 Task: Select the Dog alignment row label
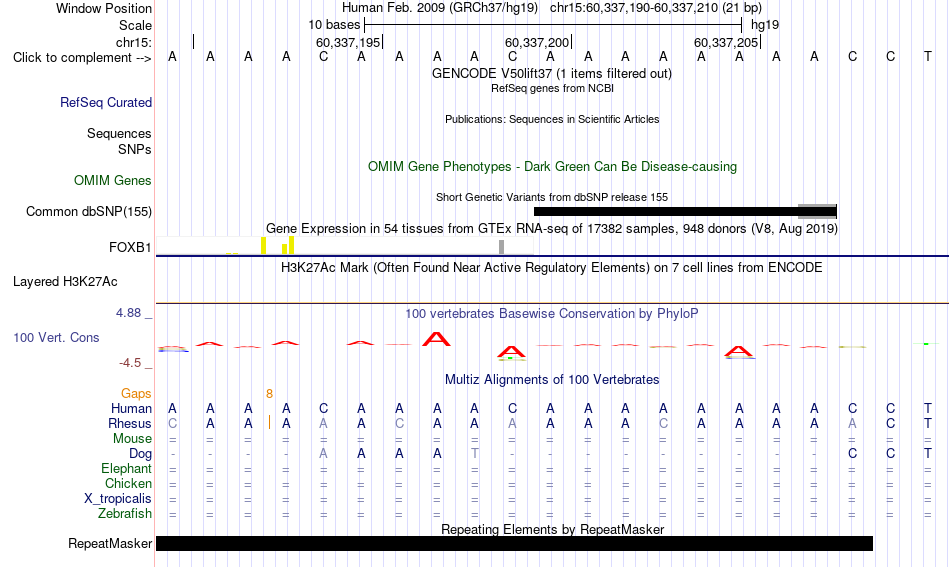[x=140, y=454]
